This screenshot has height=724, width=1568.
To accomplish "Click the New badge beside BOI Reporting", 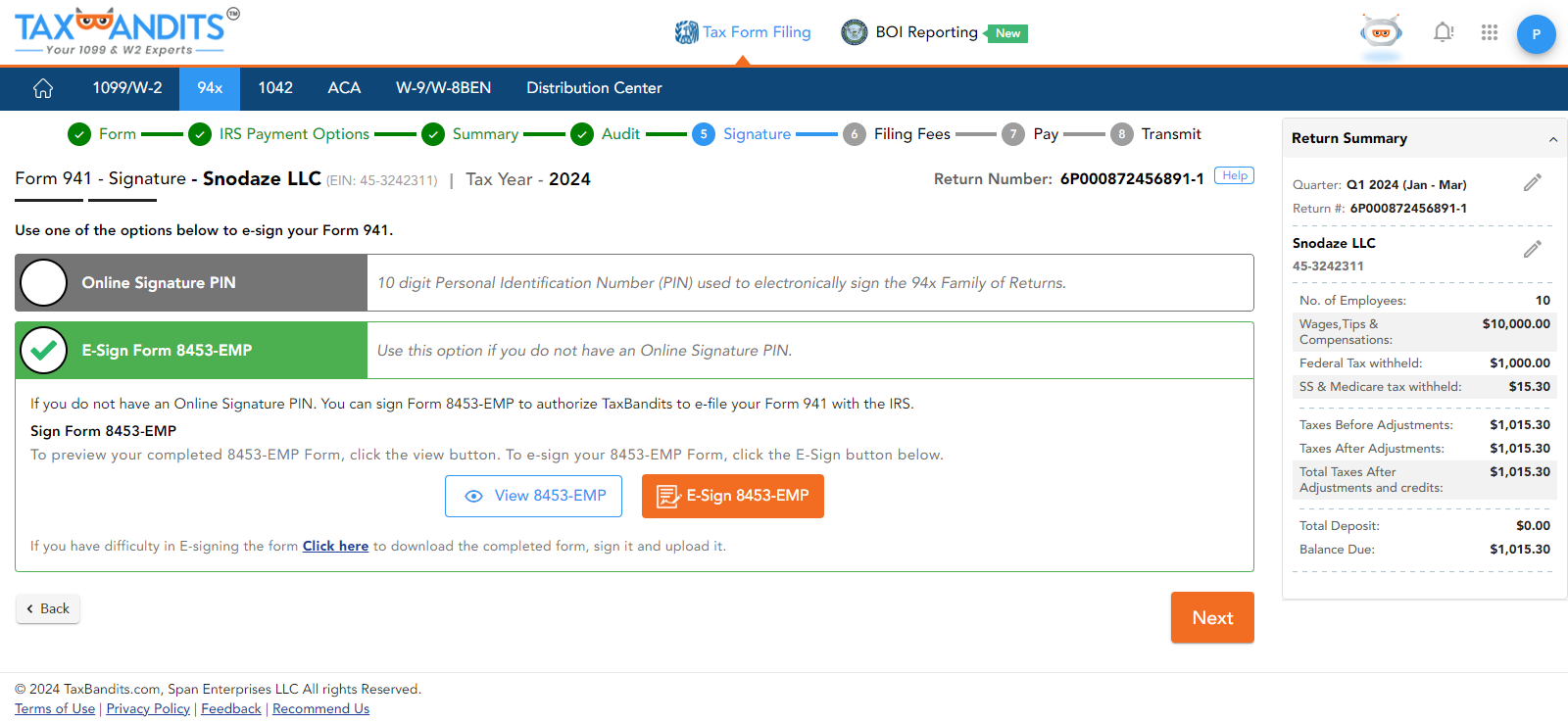I will (1007, 33).
